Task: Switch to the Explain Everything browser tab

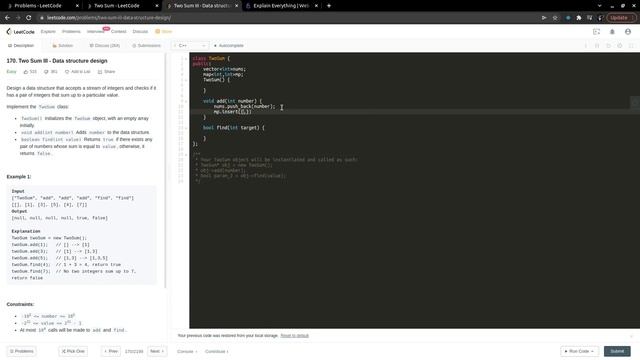Action: point(282,6)
